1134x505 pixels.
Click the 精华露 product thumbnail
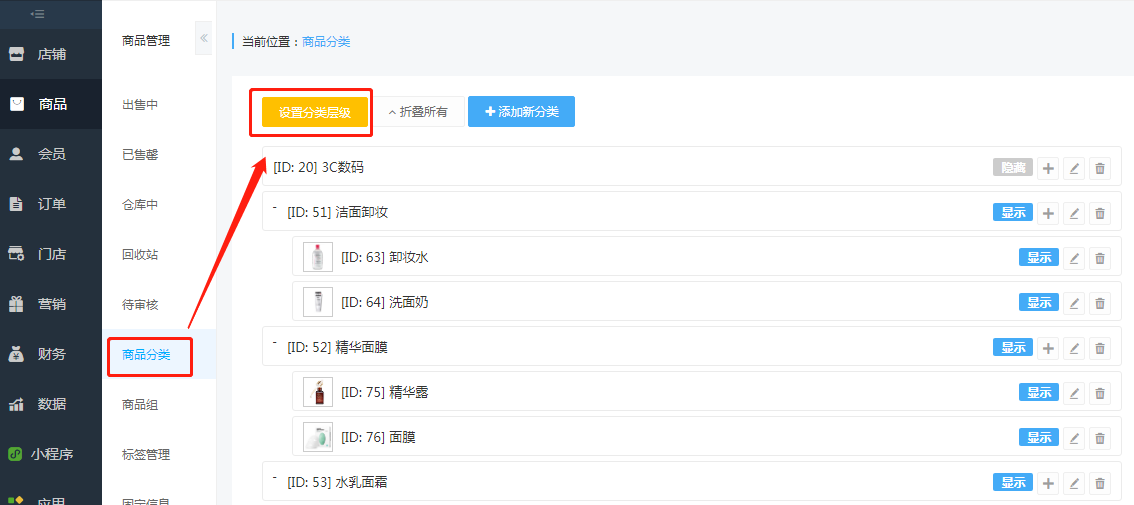pyautogui.click(x=318, y=392)
